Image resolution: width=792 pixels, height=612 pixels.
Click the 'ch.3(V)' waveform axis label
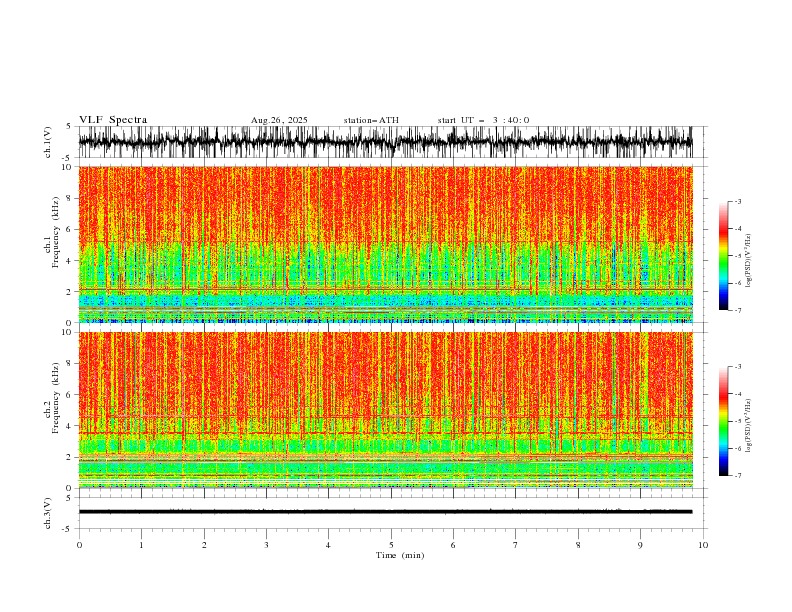48,513
